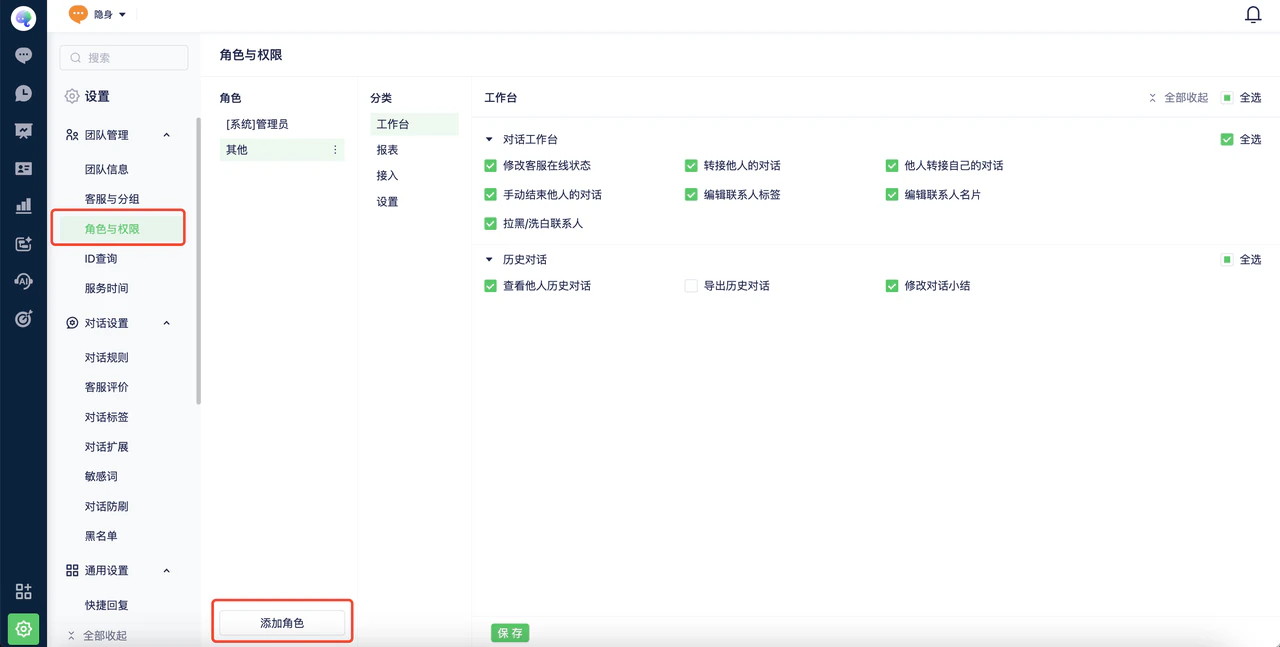Uncheck 修改客服在线状态
1280x647 pixels.
490,166
